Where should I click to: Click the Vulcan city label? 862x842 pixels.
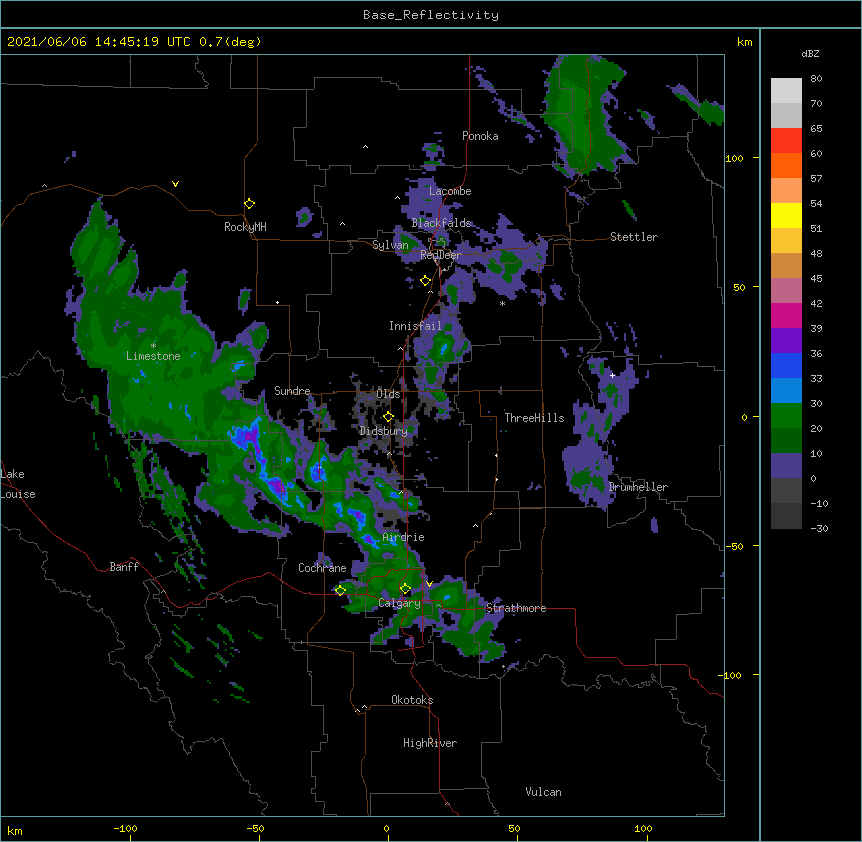point(543,792)
